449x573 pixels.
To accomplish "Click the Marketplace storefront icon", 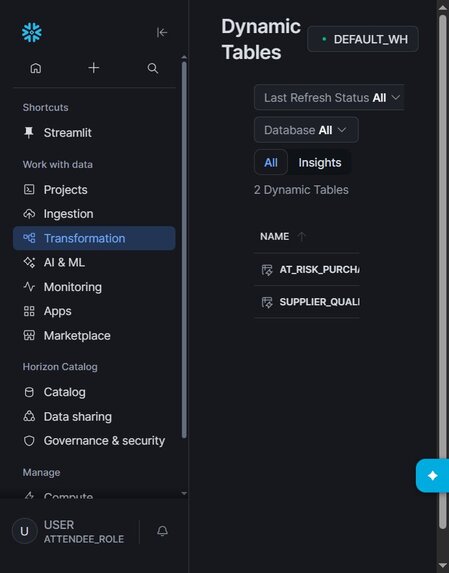I will point(29,335).
